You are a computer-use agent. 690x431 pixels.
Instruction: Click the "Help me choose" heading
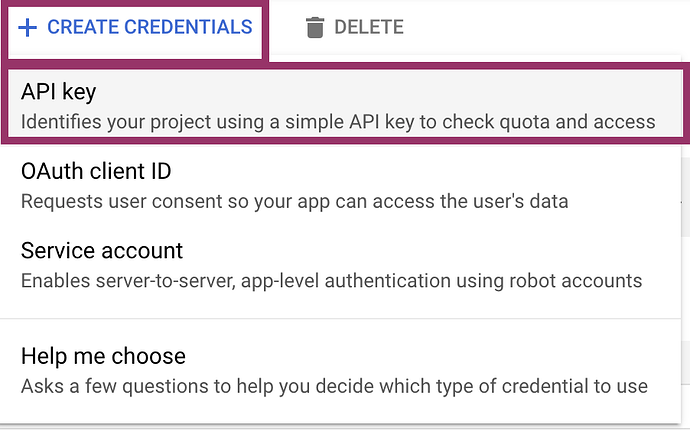[103, 356]
